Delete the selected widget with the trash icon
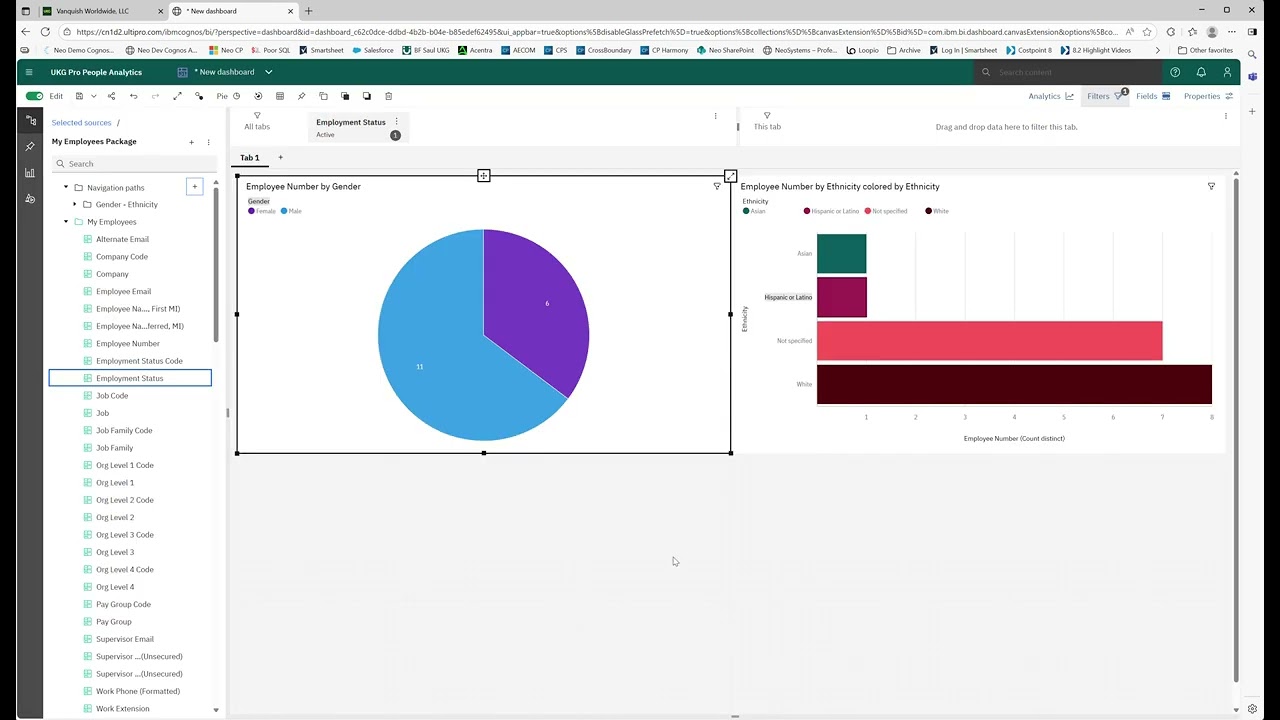 pos(389,96)
